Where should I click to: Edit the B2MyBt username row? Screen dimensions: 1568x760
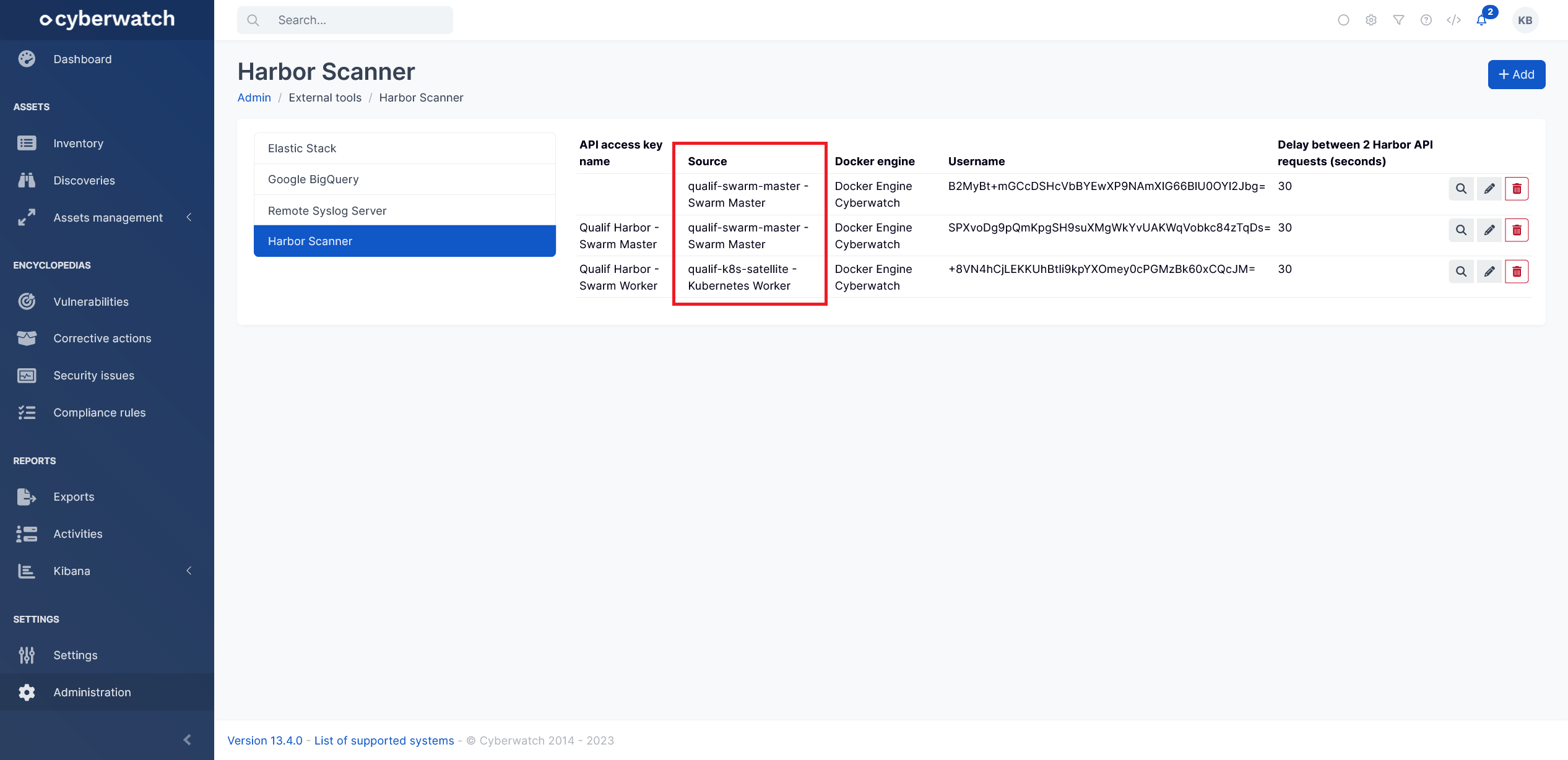pyautogui.click(x=1489, y=189)
